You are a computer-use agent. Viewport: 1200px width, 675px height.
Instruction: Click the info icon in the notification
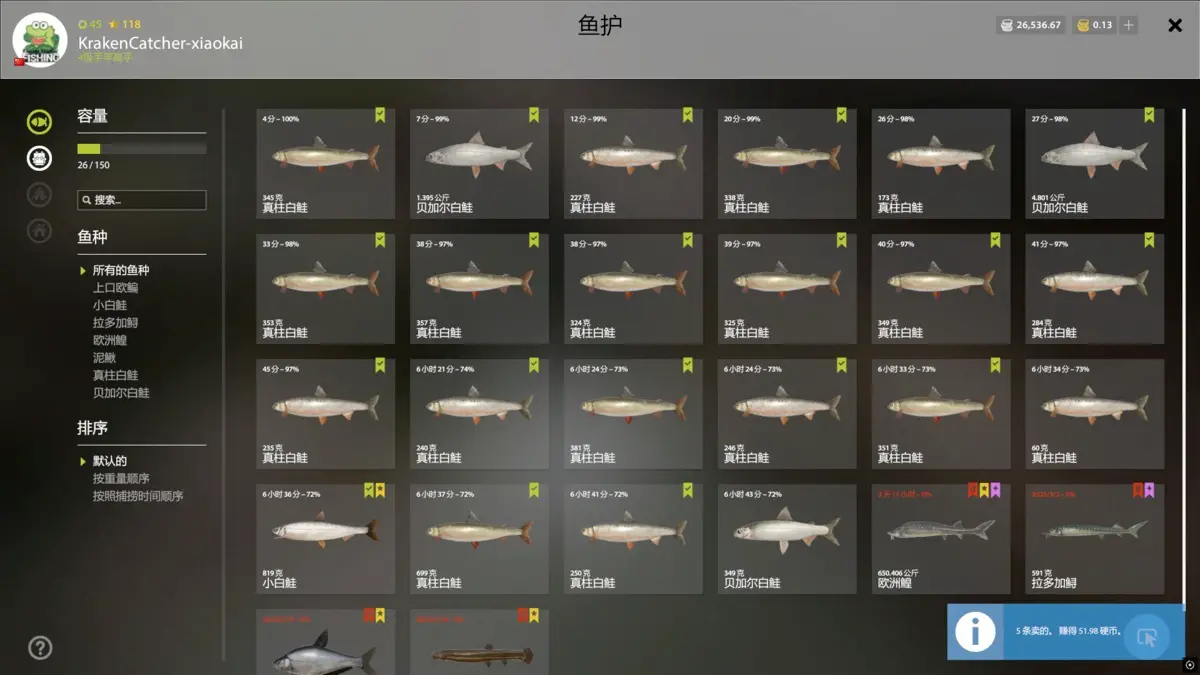point(975,631)
